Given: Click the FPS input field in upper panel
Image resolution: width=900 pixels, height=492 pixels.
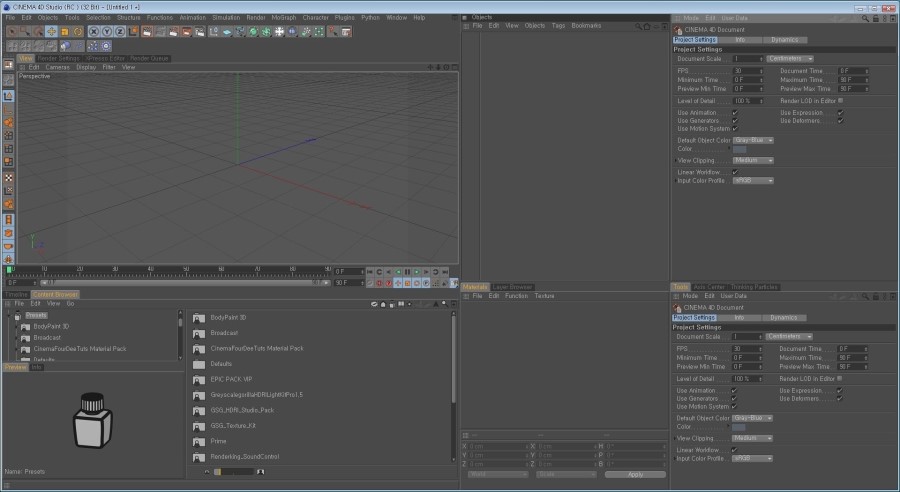Looking at the screenshot, I should pos(748,71).
